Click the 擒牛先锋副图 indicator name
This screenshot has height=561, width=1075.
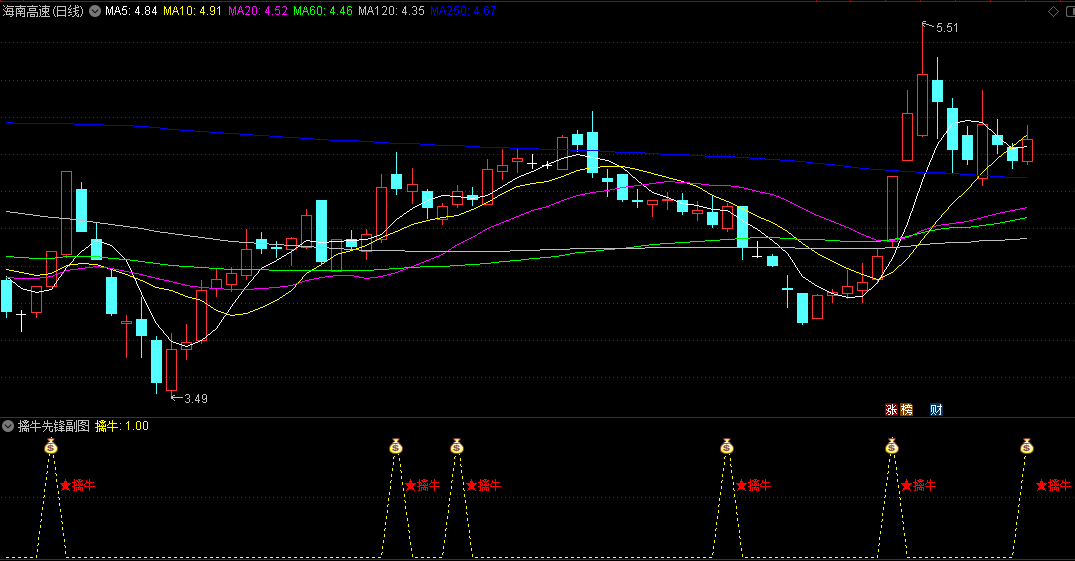click(x=53, y=426)
